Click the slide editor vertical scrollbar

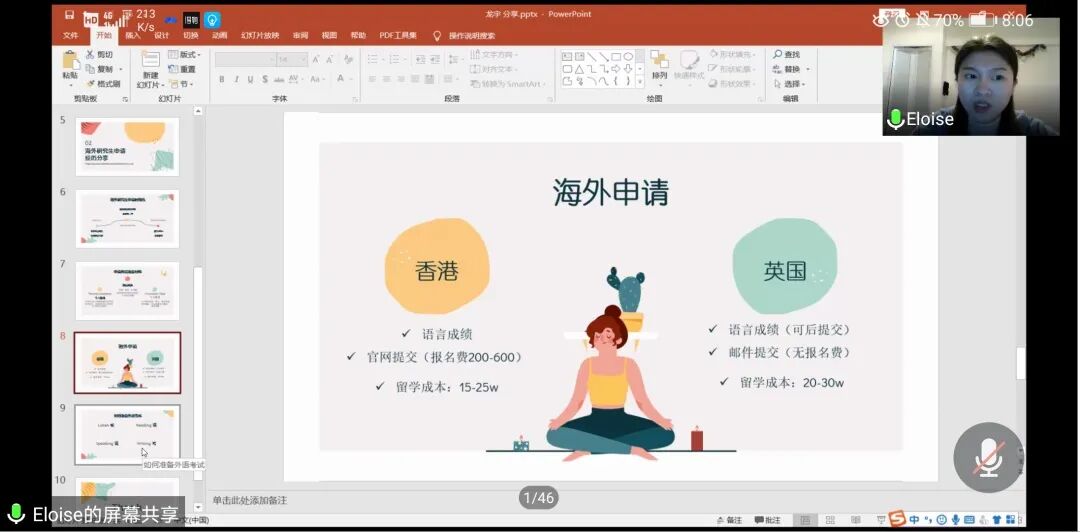point(1020,364)
